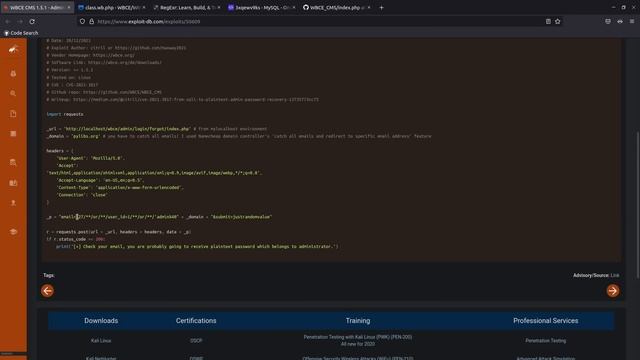Bookmark this page with the star icon
640x360 pixels.
pyautogui.click(x=558, y=21)
